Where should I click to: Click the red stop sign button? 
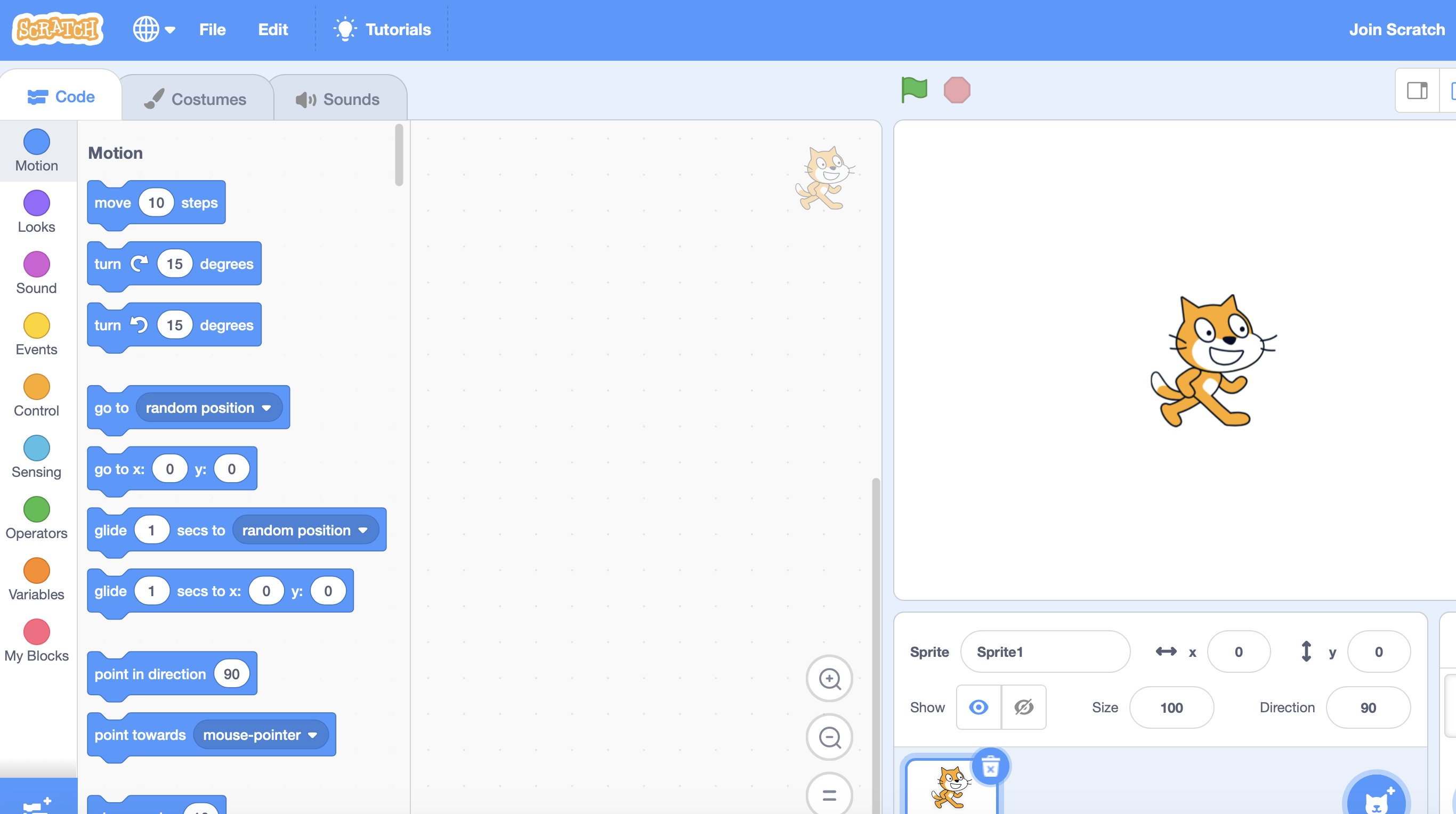coord(957,90)
